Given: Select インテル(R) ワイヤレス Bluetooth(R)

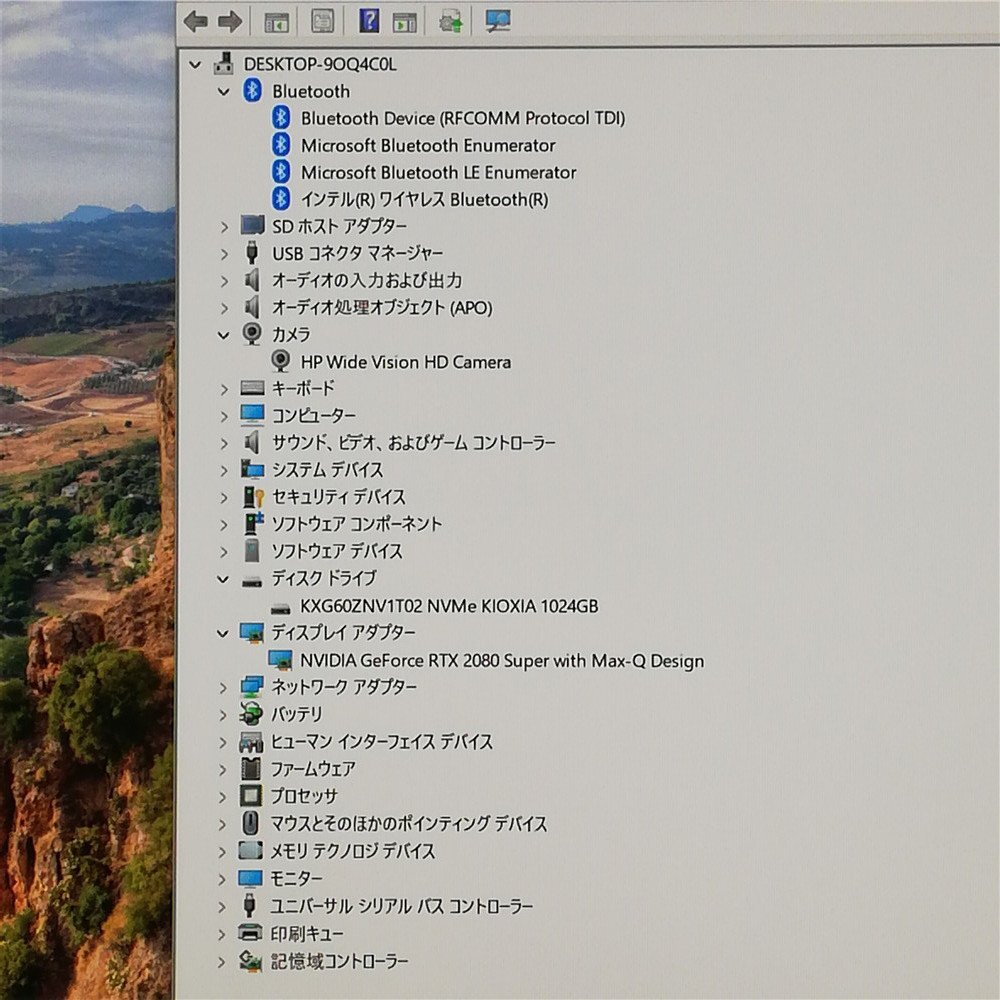Looking at the screenshot, I should (425, 200).
